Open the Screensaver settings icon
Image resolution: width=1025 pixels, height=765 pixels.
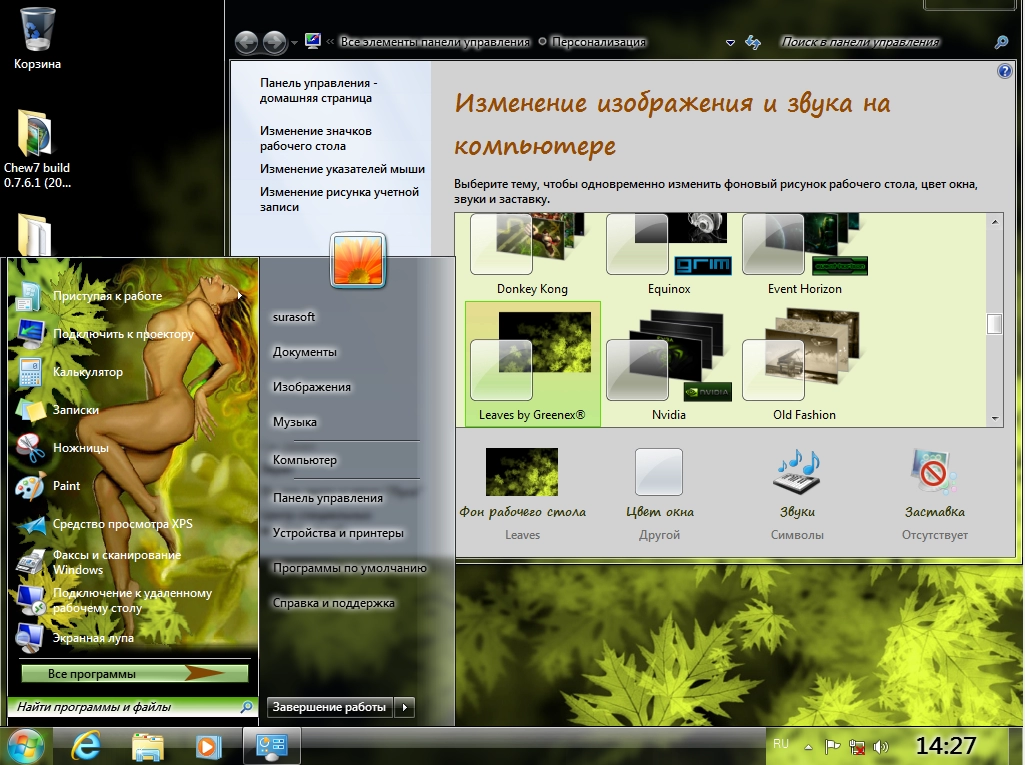click(x=934, y=472)
